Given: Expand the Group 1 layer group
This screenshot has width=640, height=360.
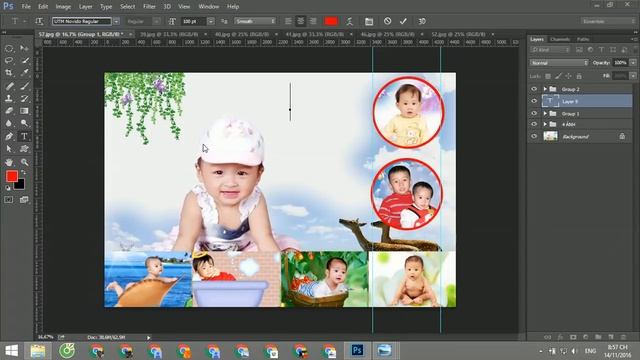Looking at the screenshot, I should [545, 113].
